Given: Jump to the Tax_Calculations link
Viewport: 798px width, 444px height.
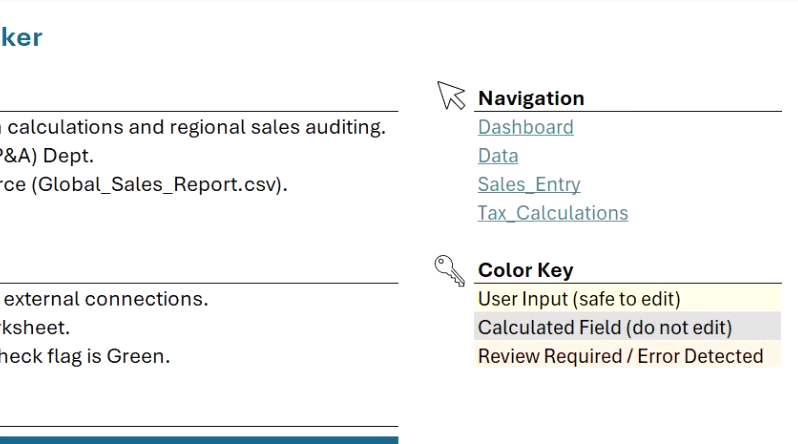Looking at the screenshot, I should pos(553,213).
